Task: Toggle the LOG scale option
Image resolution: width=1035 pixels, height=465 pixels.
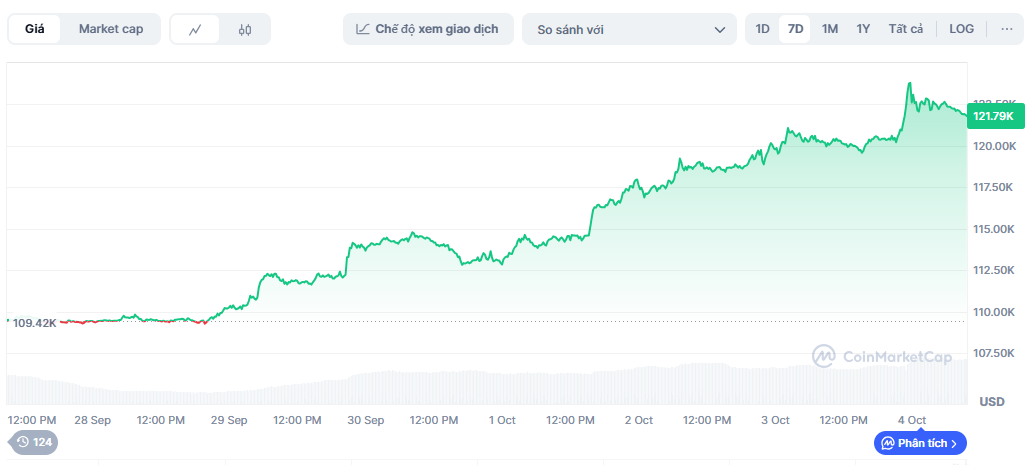Action: [961, 29]
